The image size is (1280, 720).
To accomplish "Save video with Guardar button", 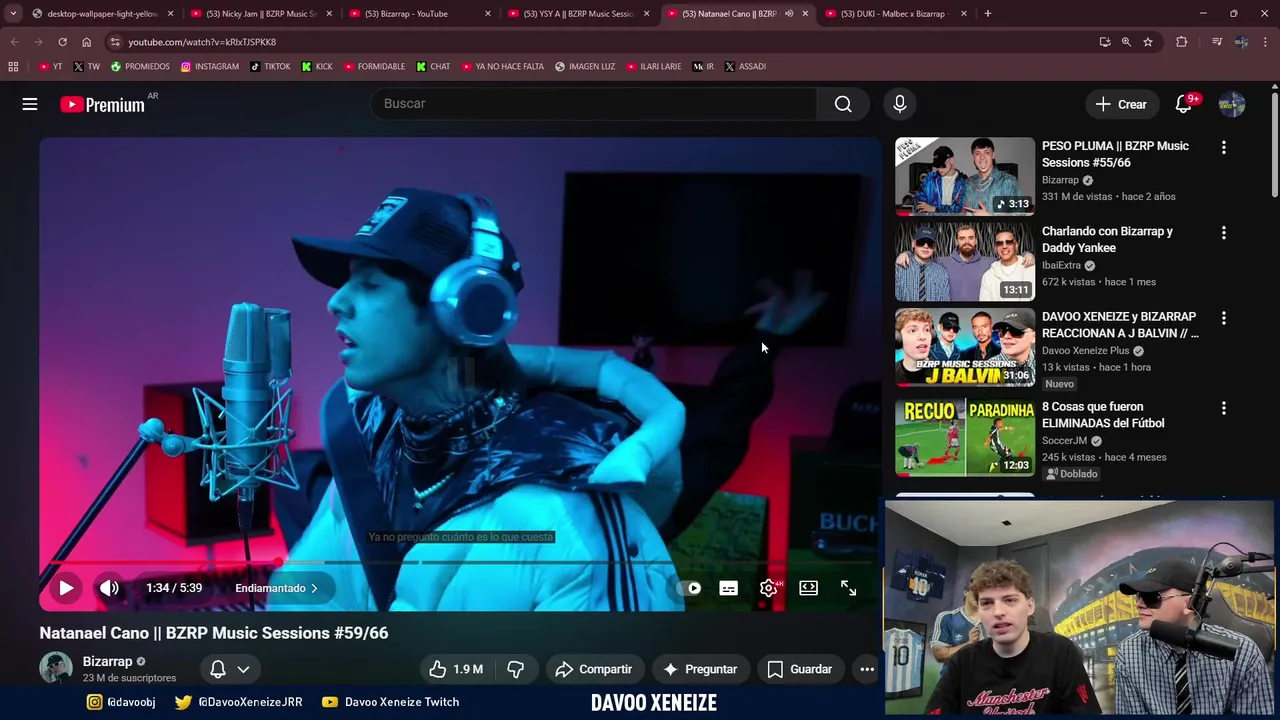I will 799,669.
